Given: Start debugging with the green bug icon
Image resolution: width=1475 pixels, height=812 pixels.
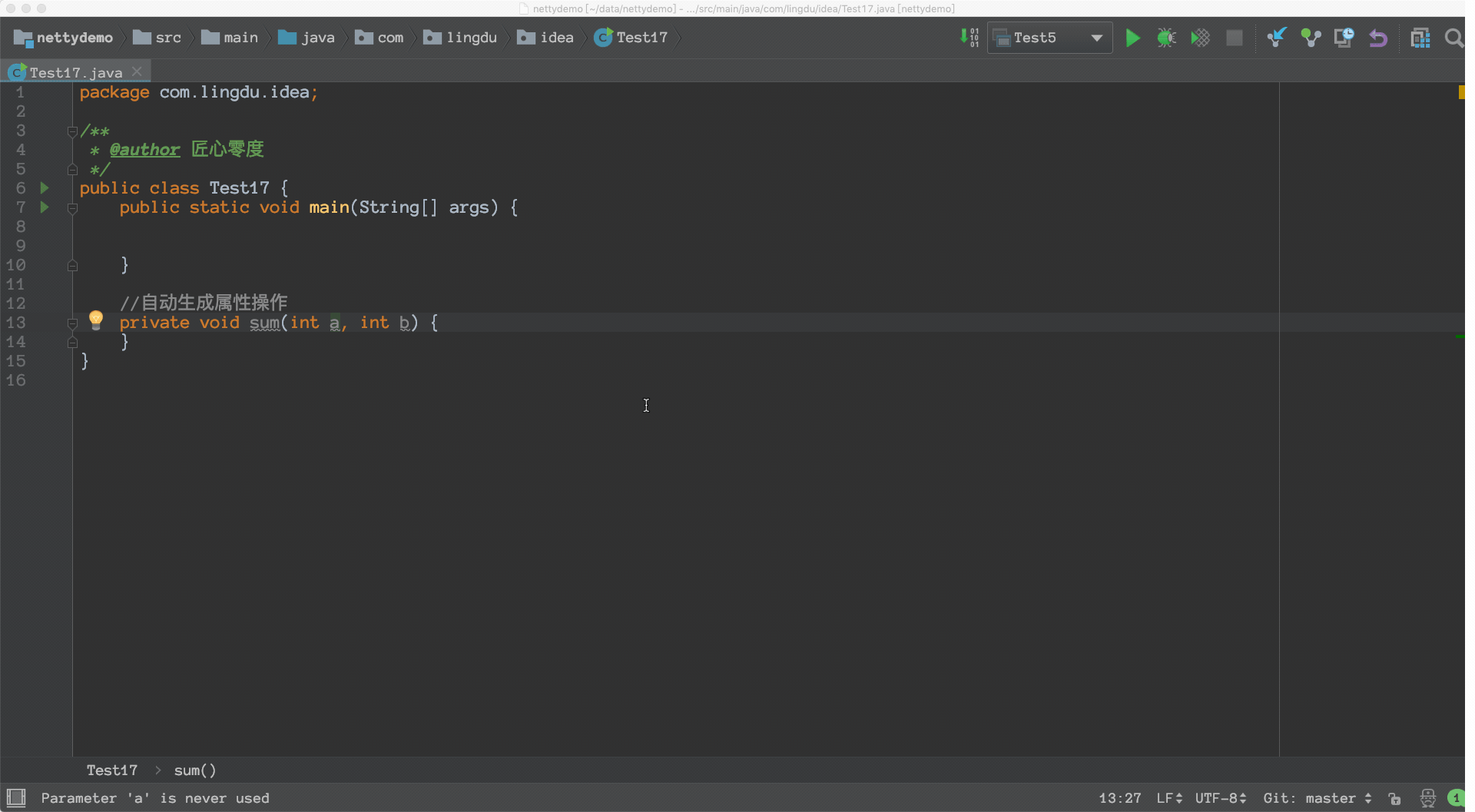Looking at the screenshot, I should point(1166,38).
